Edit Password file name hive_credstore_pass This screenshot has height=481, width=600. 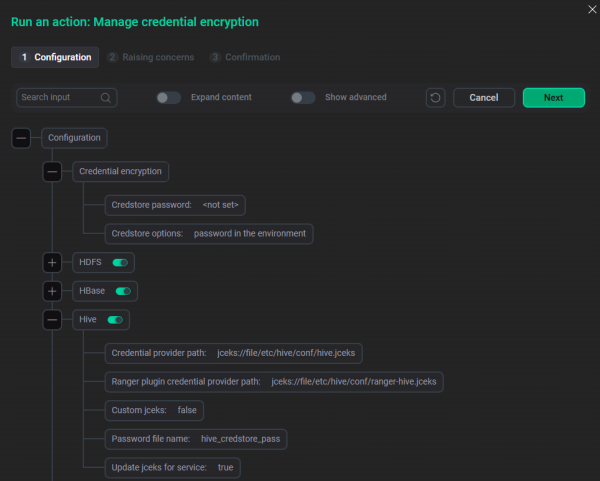point(196,439)
